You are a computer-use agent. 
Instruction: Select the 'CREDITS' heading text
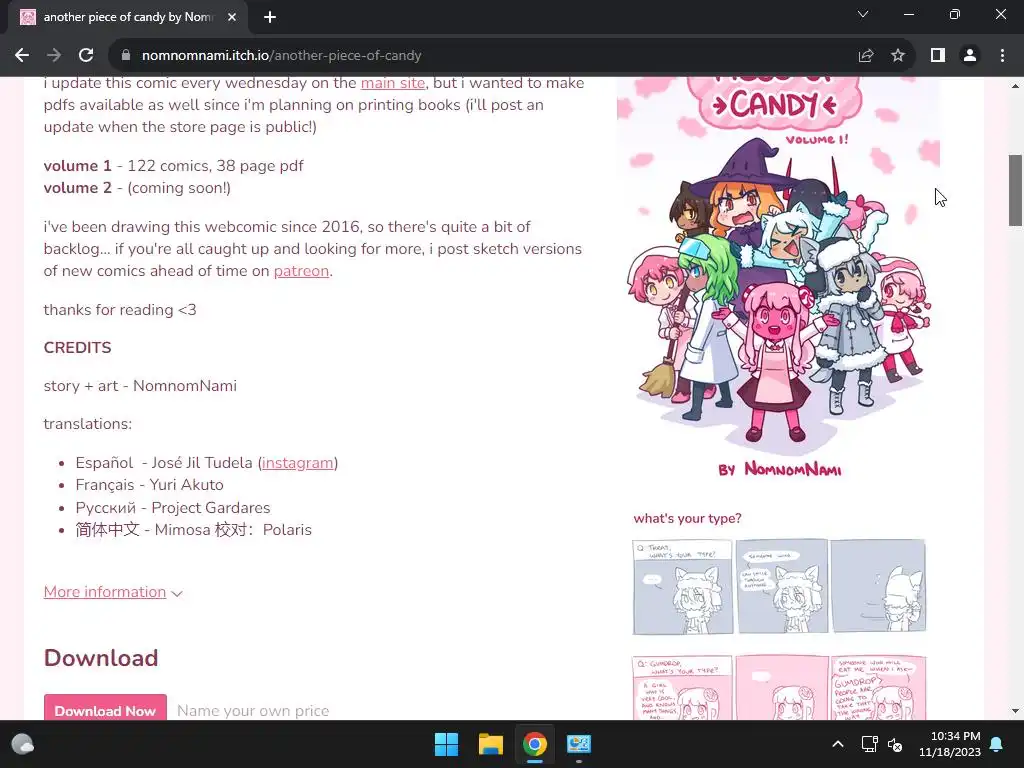[x=77, y=347]
